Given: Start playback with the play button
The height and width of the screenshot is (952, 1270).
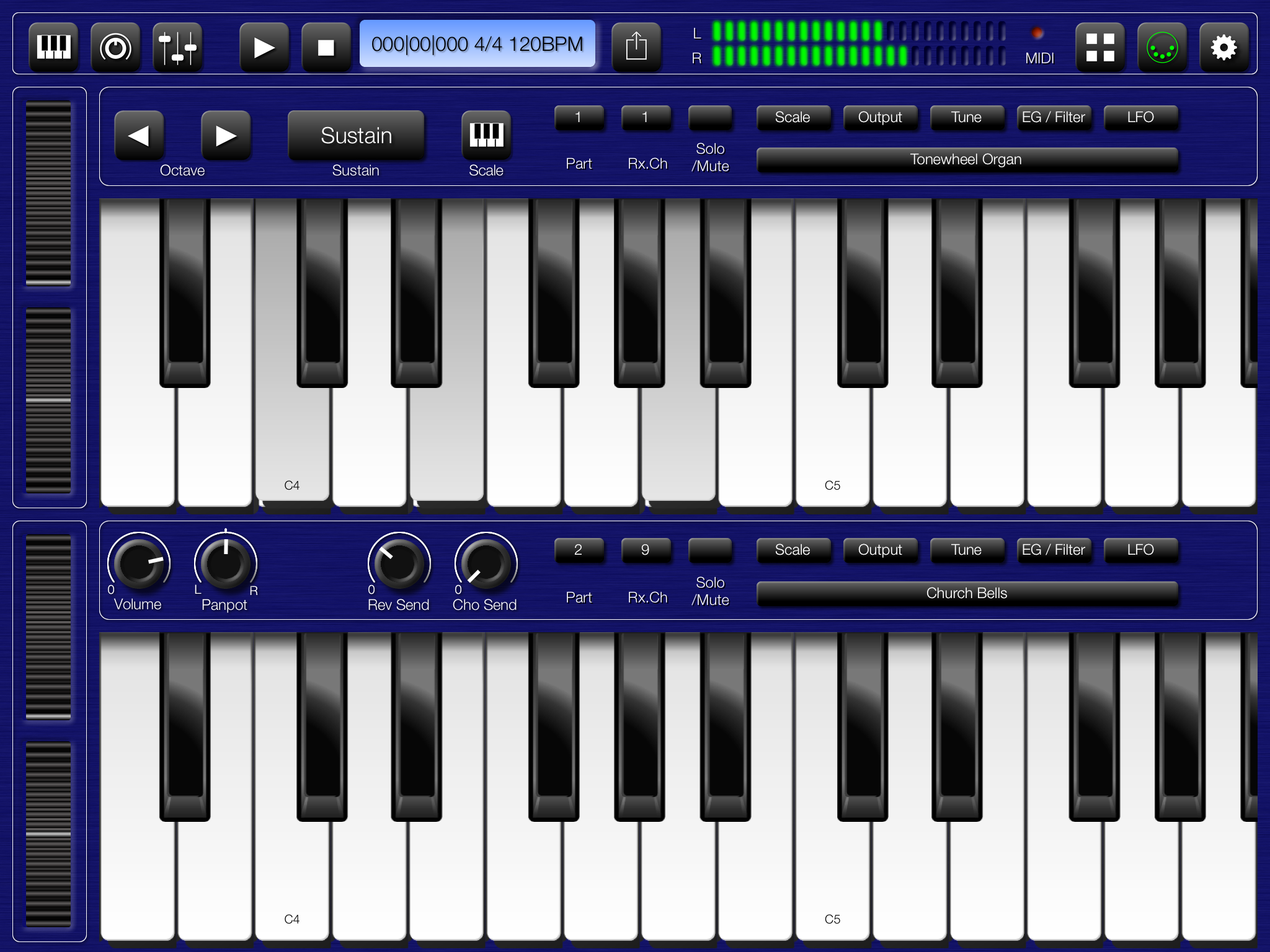Looking at the screenshot, I should pos(264,47).
